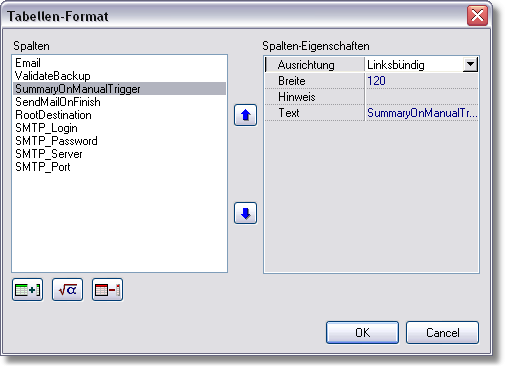Viewport: 505px width, 368px height.
Task: Select Email in the Spalten list
Action: pyautogui.click(x=119, y=63)
